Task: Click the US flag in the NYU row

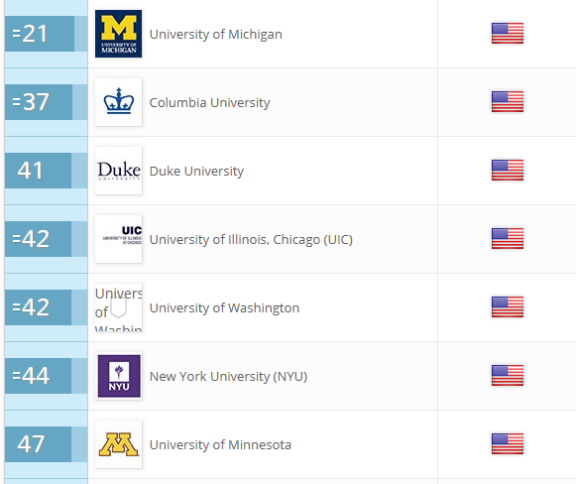Action: tap(507, 375)
